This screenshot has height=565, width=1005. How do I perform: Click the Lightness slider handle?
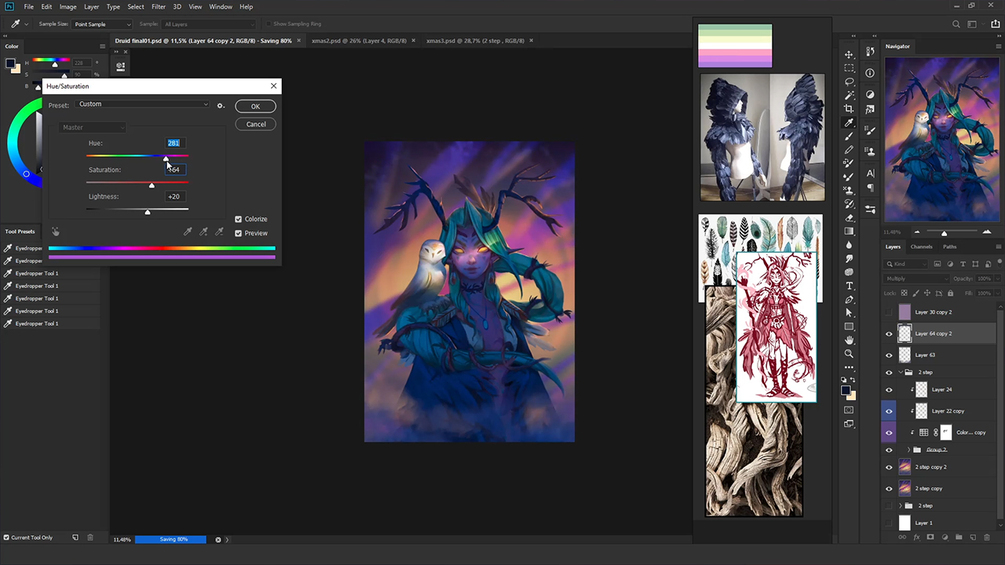click(147, 212)
